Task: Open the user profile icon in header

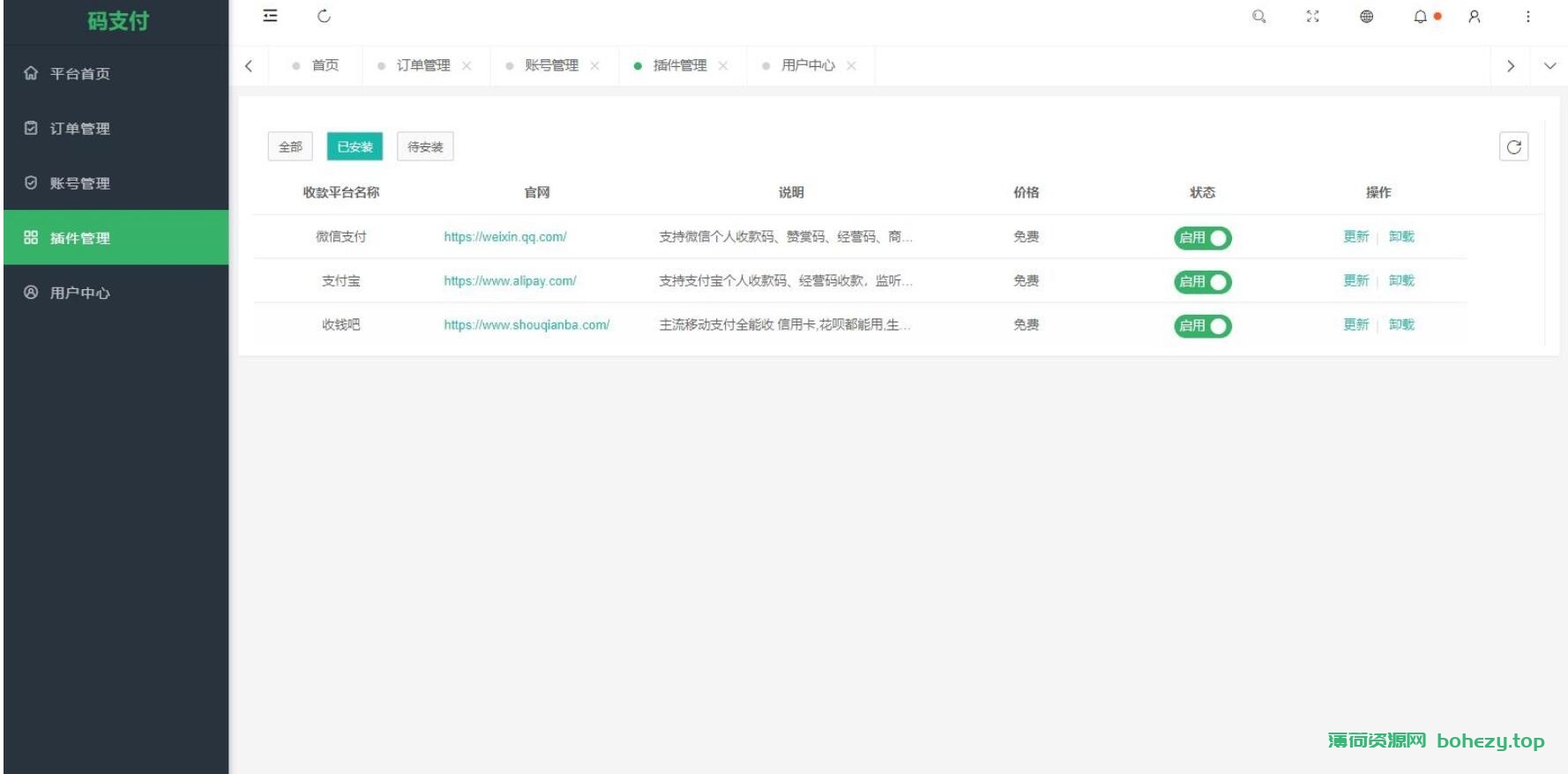Action: coord(1474,16)
